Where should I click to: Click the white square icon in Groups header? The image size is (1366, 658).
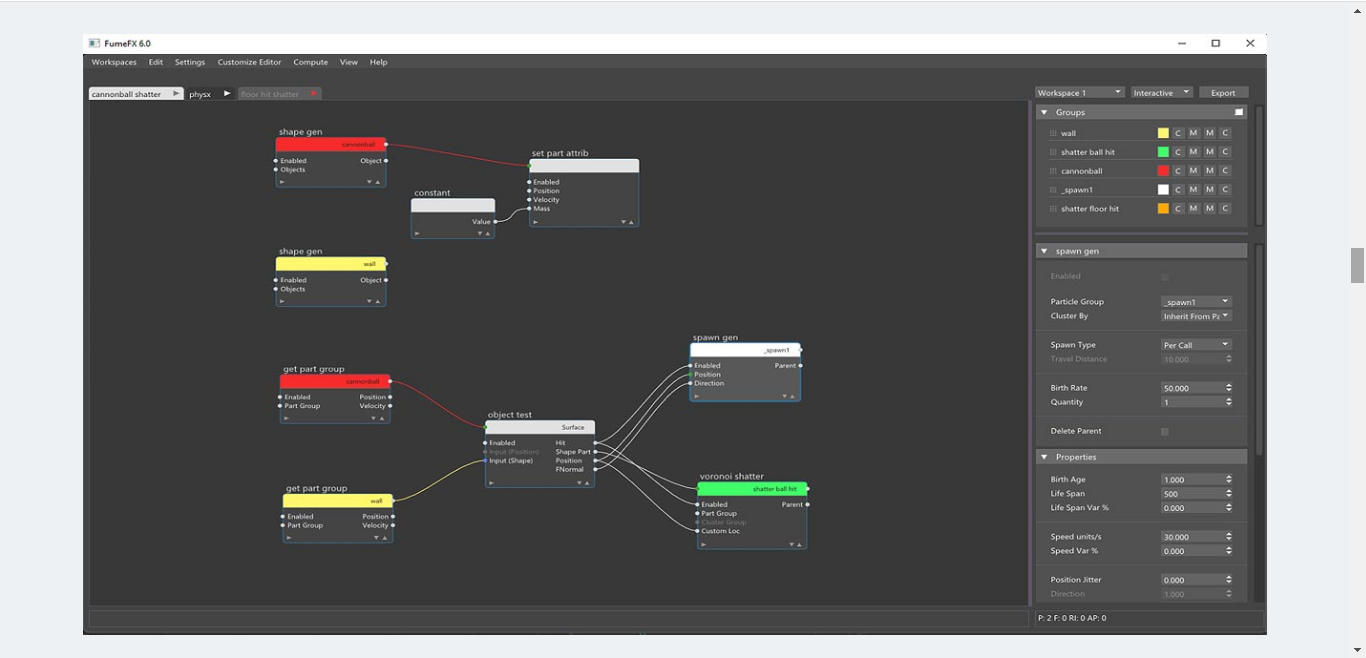[1239, 112]
